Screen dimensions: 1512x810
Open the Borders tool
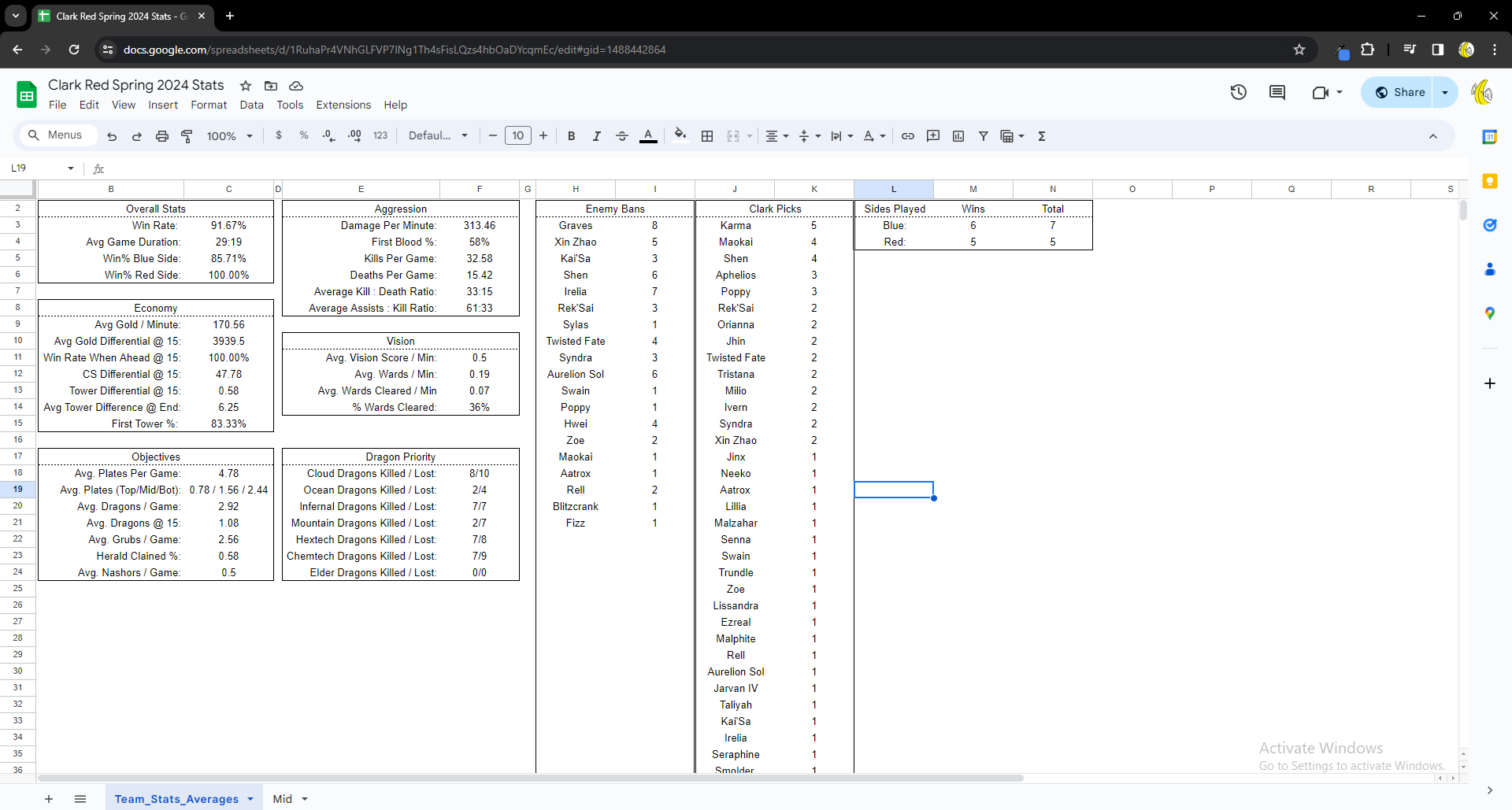point(707,136)
